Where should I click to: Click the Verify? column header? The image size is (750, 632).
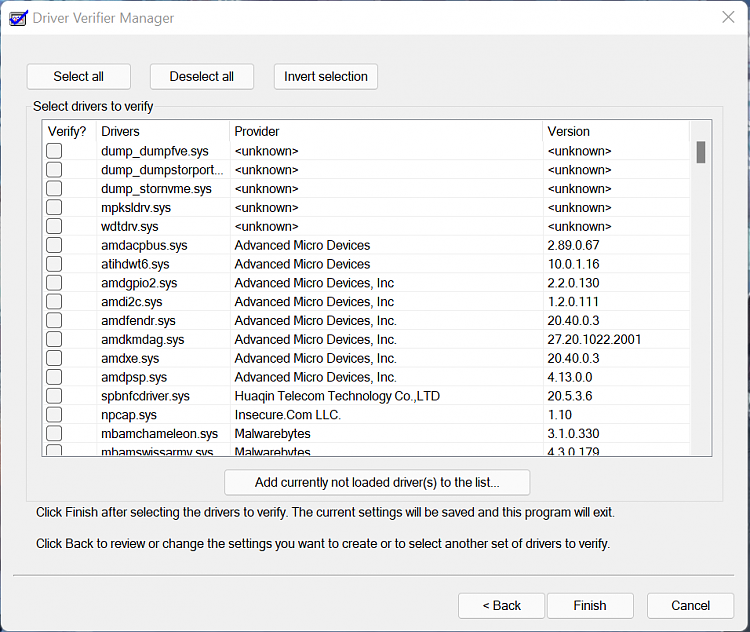click(68, 131)
